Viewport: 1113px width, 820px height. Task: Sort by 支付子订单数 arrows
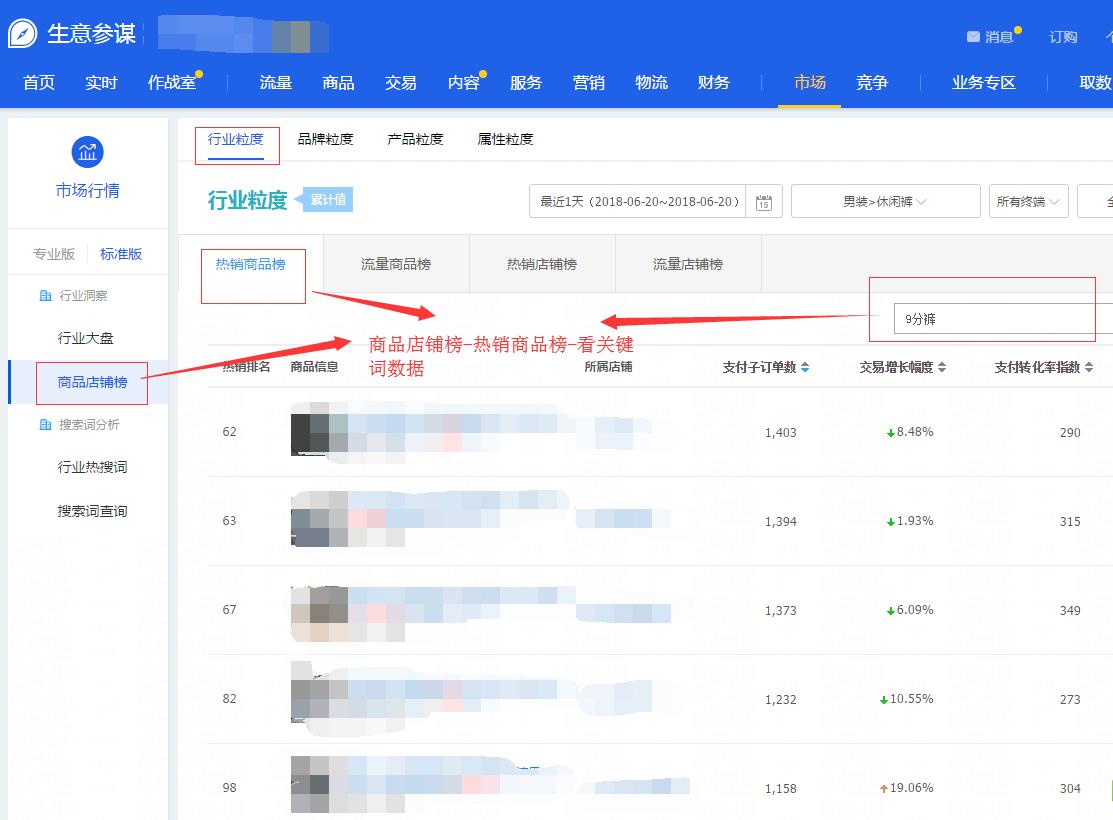pos(805,367)
